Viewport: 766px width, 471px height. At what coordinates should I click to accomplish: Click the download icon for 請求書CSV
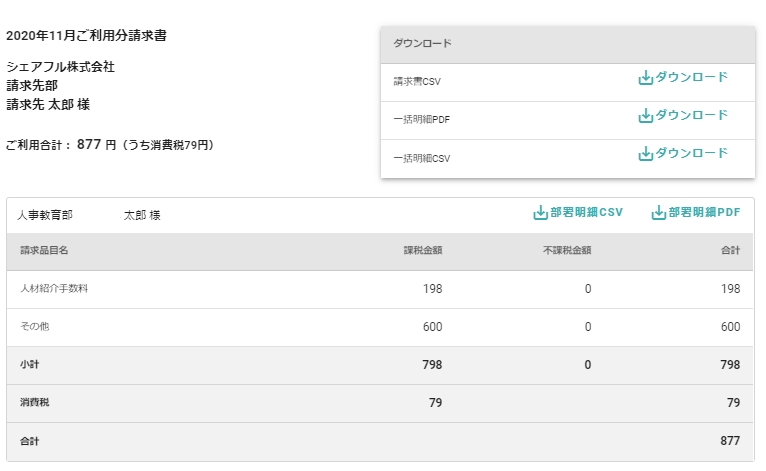pos(645,78)
